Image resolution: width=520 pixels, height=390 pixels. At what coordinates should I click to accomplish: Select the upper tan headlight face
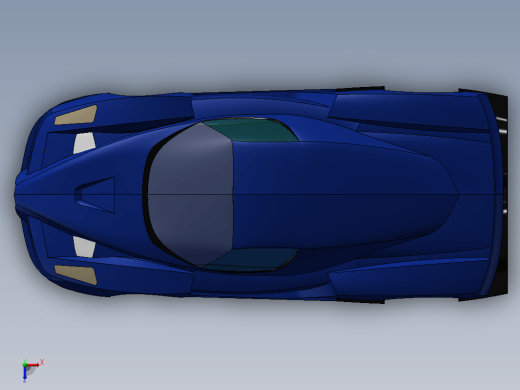(77, 115)
